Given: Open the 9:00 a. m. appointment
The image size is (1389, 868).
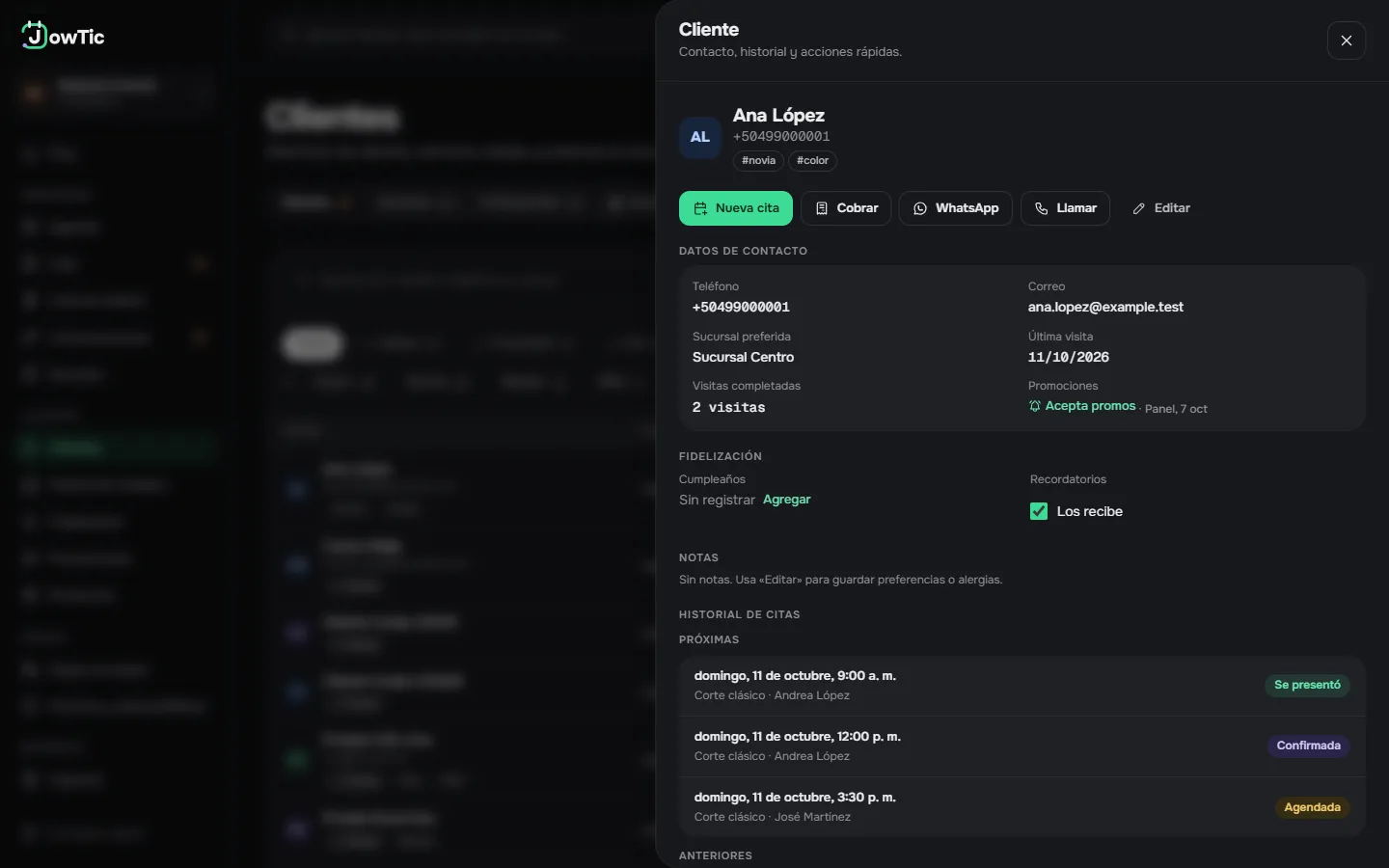Looking at the screenshot, I should (1022, 686).
